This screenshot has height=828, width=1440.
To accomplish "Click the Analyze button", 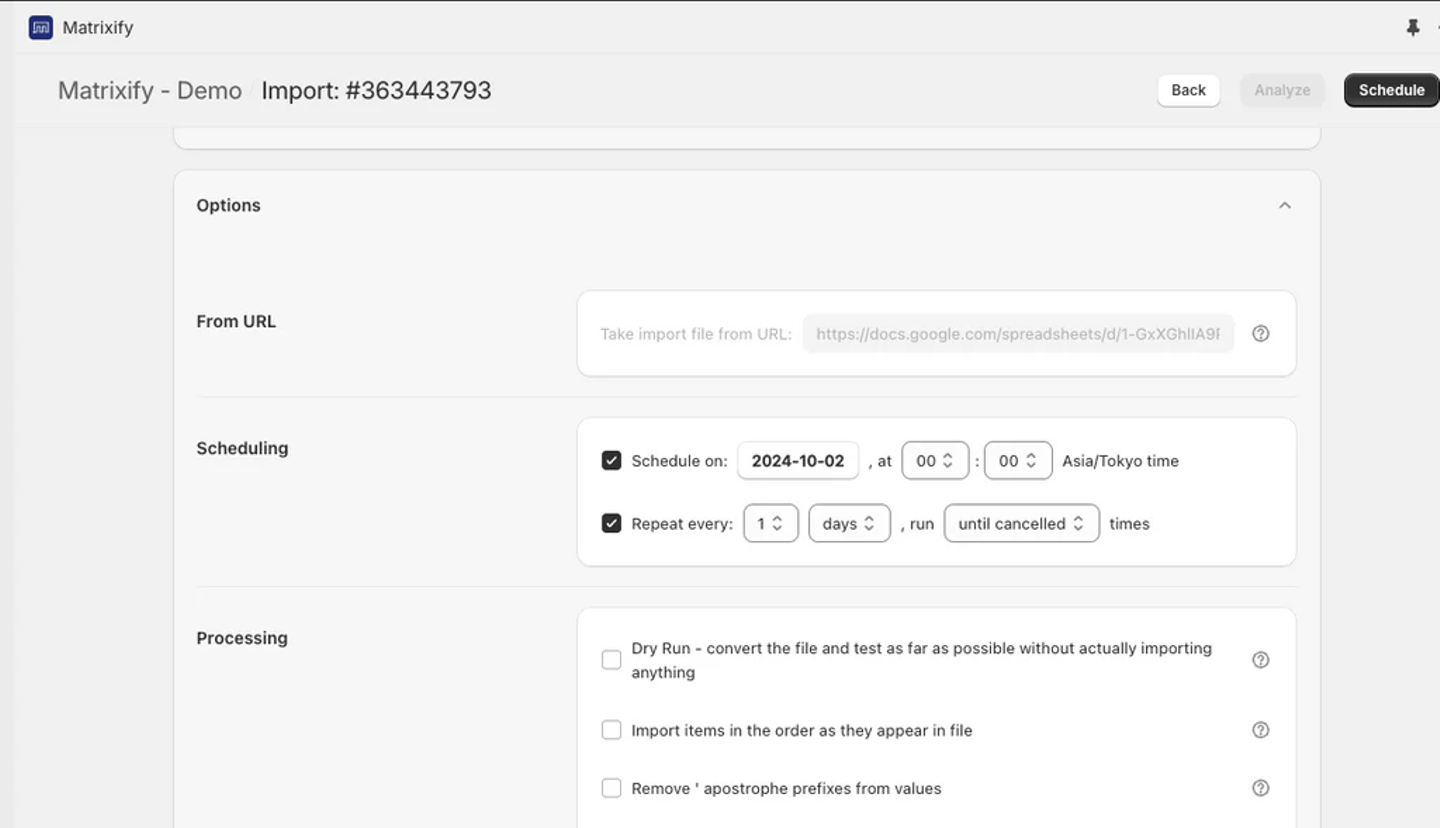I will pos(1283,90).
